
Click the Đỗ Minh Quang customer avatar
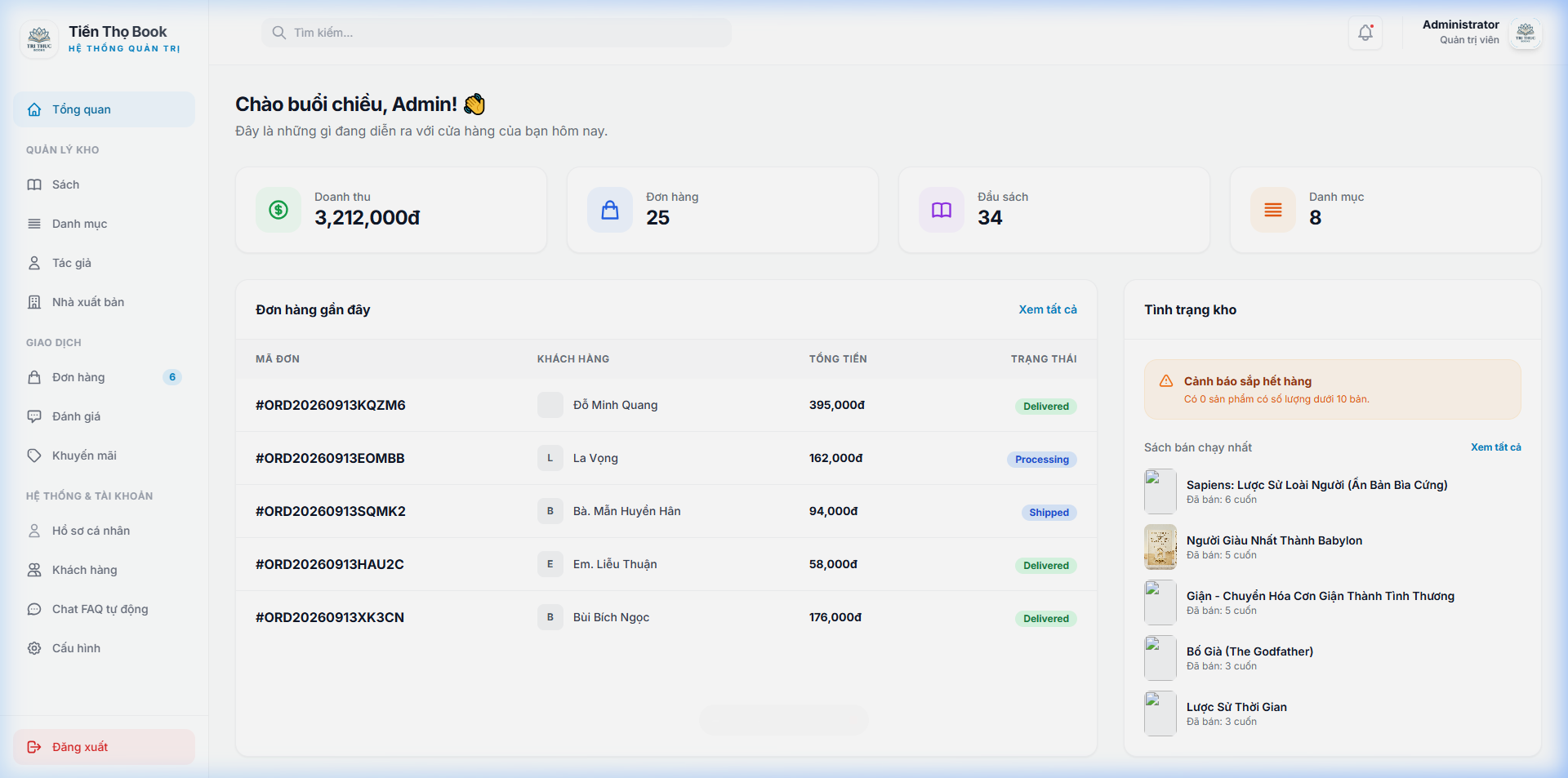tap(550, 405)
